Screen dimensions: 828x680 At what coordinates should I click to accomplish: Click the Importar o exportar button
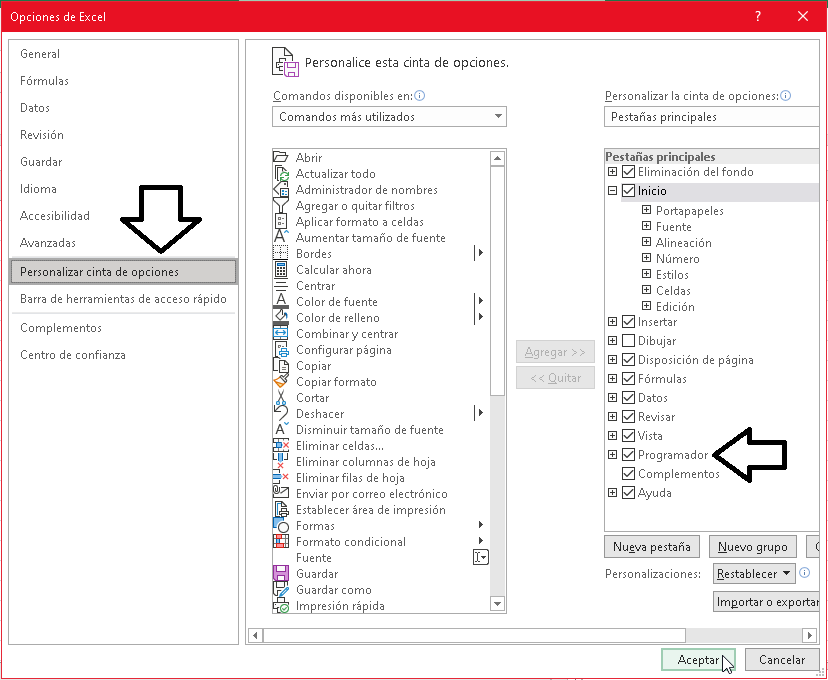tap(766, 602)
